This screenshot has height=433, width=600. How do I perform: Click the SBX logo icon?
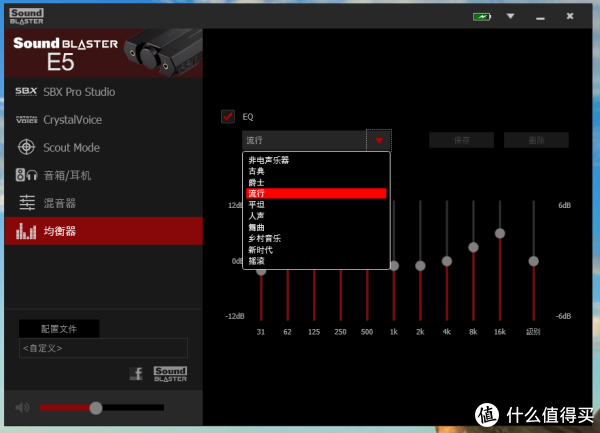pyautogui.click(x=26, y=91)
